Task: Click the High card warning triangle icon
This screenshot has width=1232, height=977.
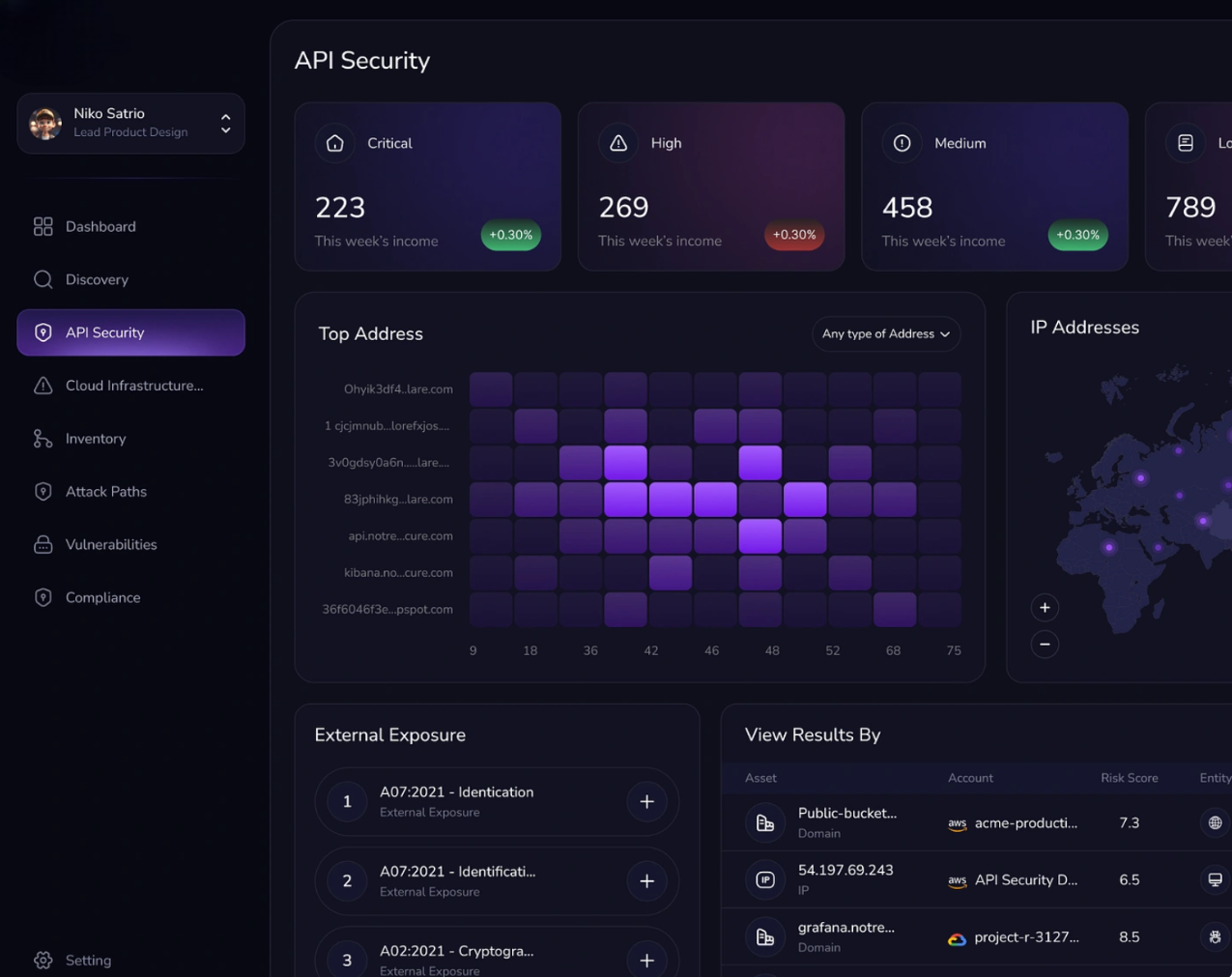Action: [618, 143]
